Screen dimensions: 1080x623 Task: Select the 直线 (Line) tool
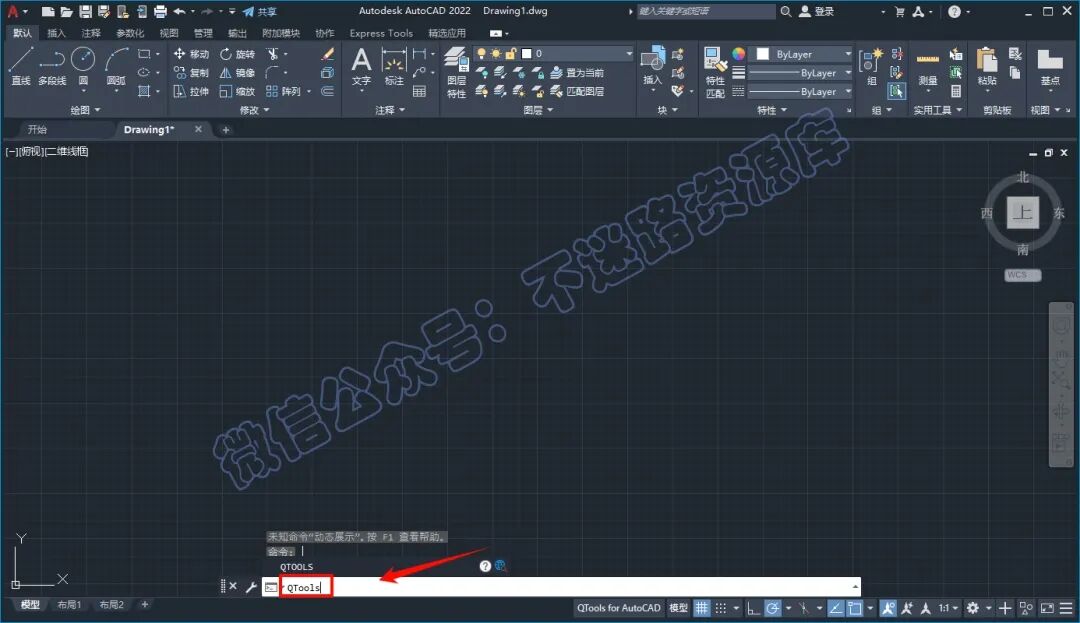(21, 67)
